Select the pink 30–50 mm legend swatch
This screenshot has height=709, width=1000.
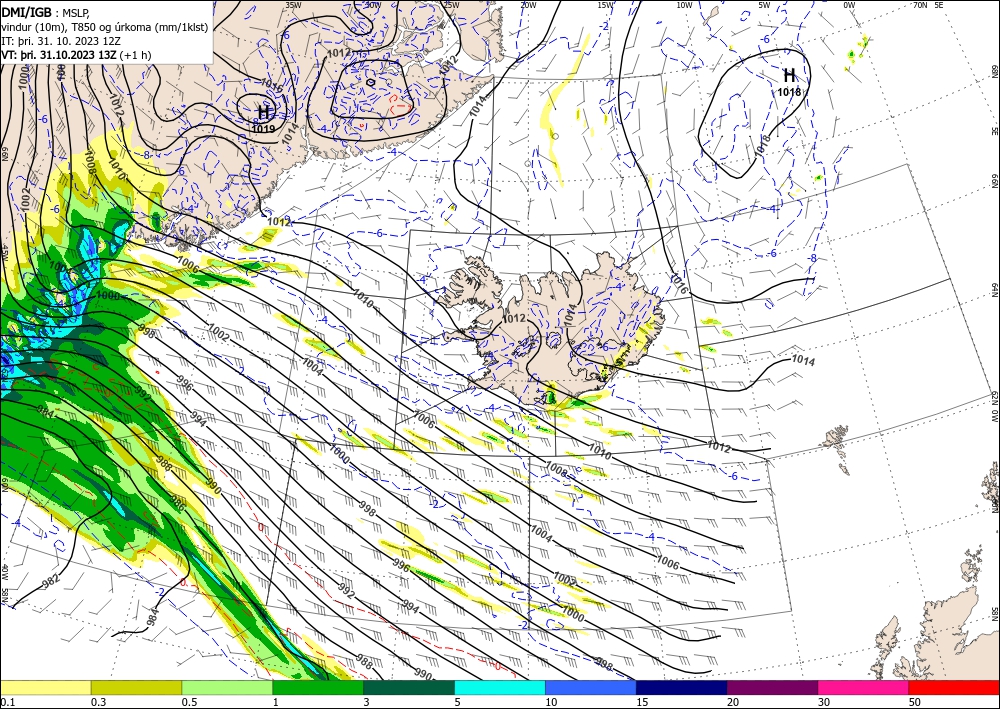pos(864,687)
